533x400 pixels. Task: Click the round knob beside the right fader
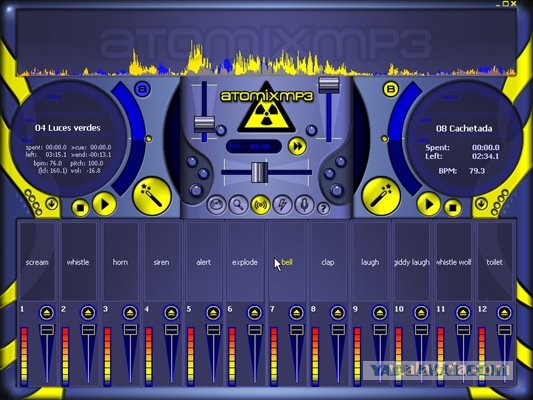311,130
